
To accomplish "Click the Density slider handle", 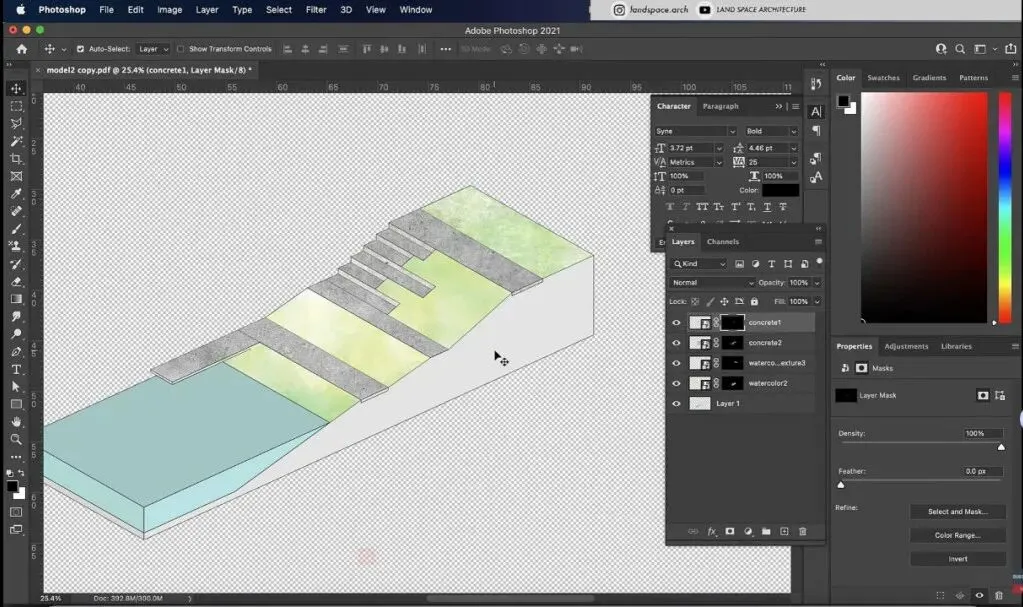I will [x=1001, y=447].
